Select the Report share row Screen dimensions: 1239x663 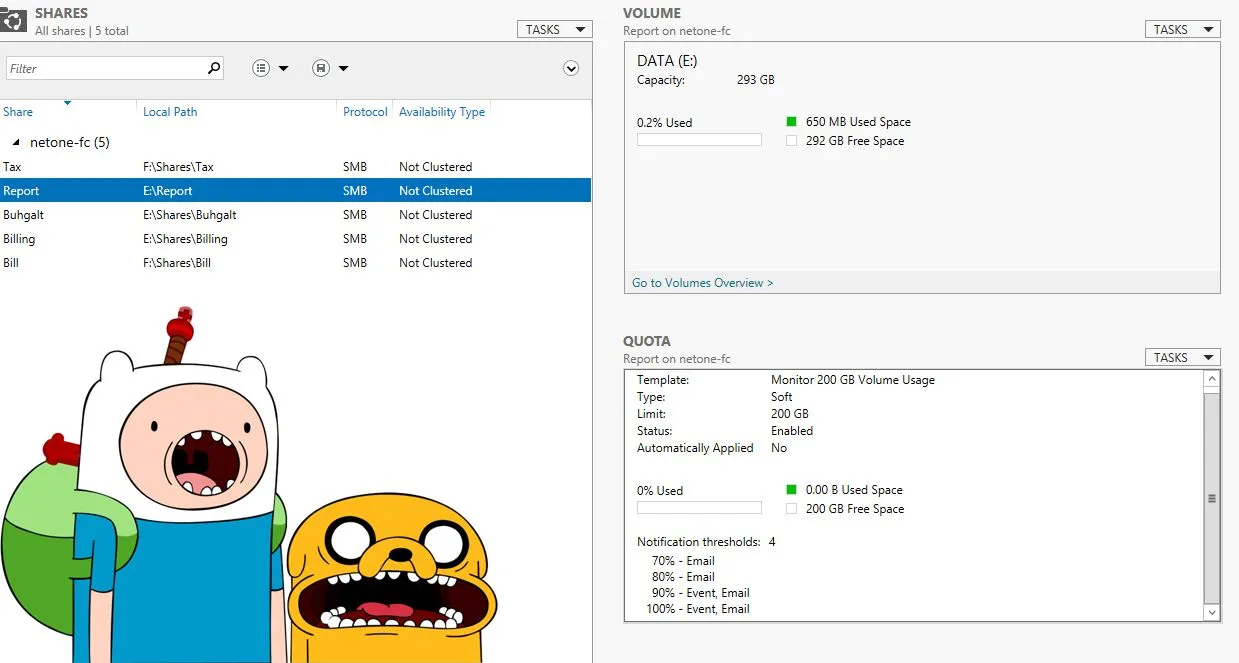pos(296,191)
